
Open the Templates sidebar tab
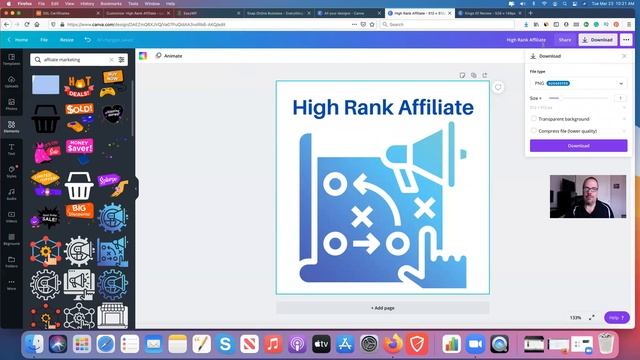click(x=11, y=59)
